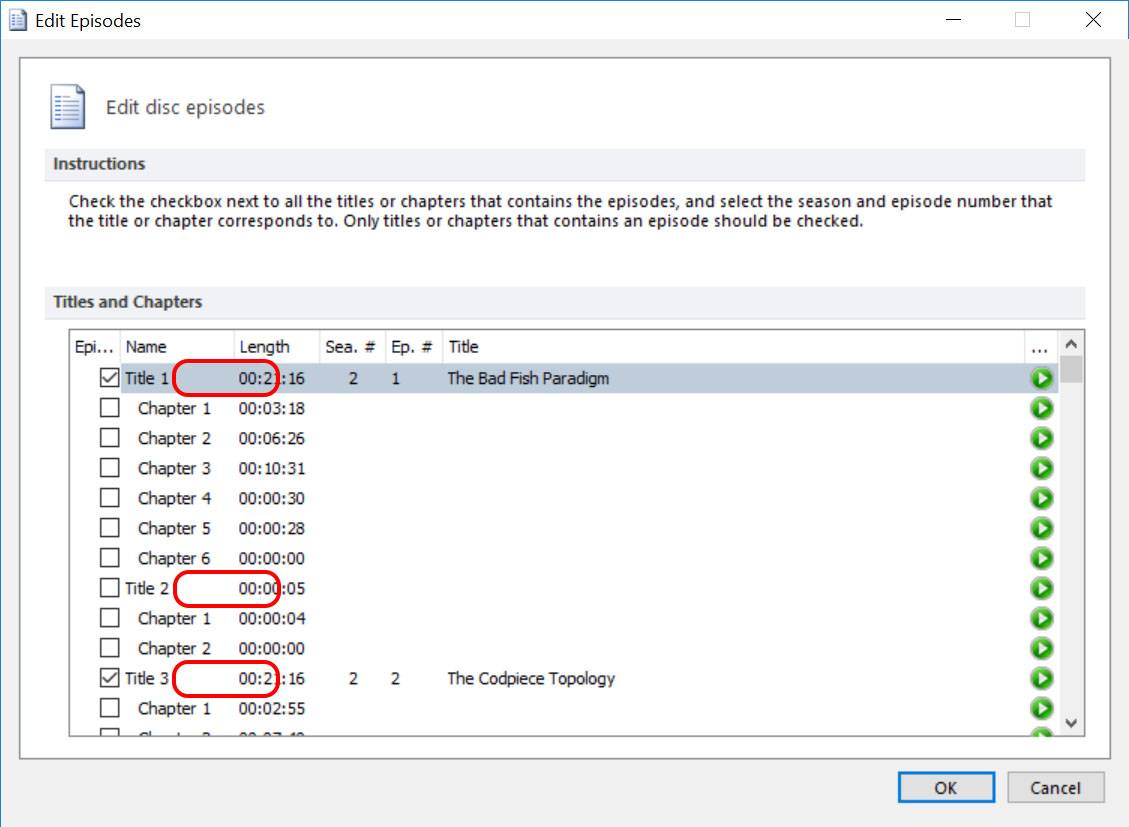The image size is (1129, 827).
Task: Click the Ep. # column header
Action: 414,347
